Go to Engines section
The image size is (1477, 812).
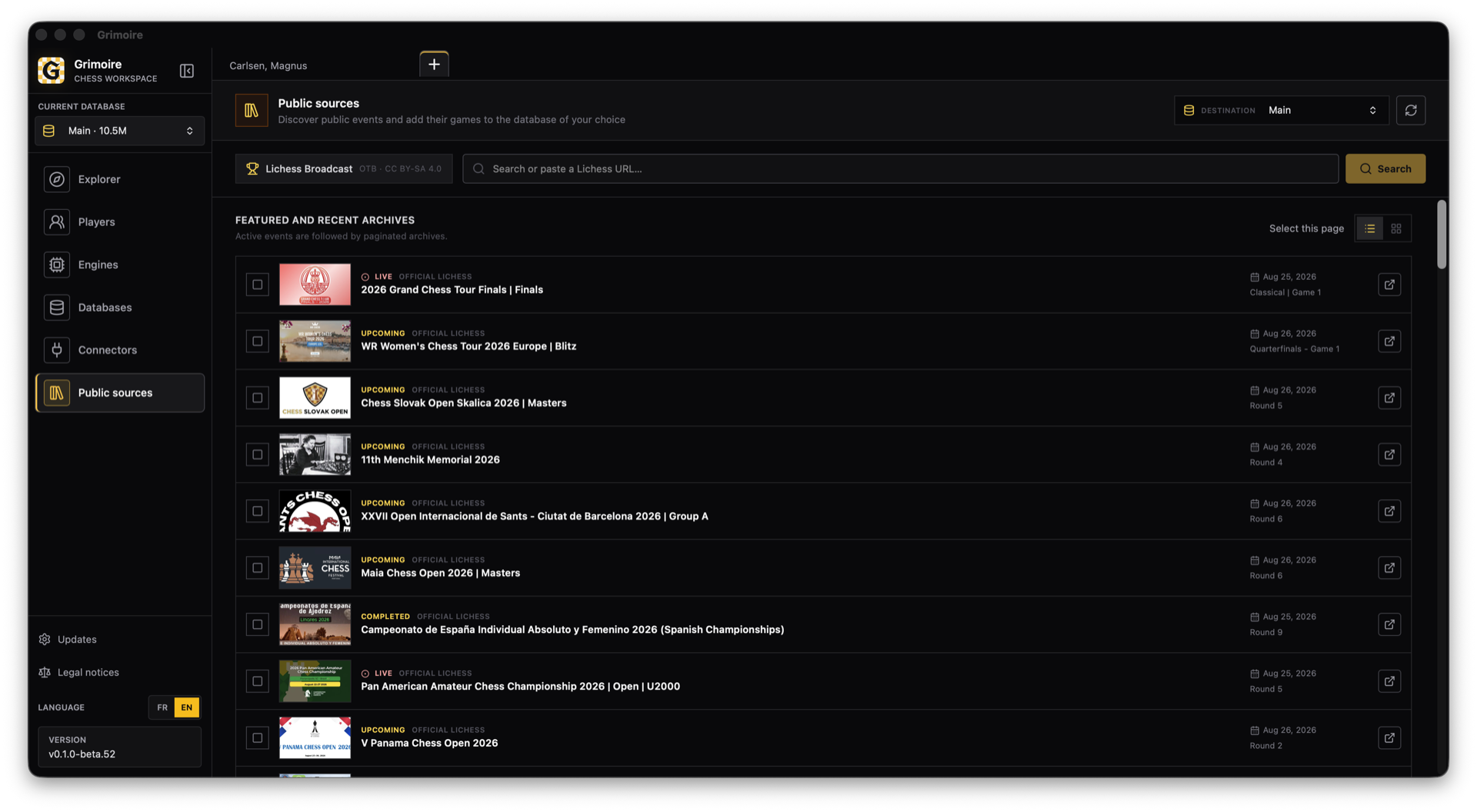[x=120, y=265]
